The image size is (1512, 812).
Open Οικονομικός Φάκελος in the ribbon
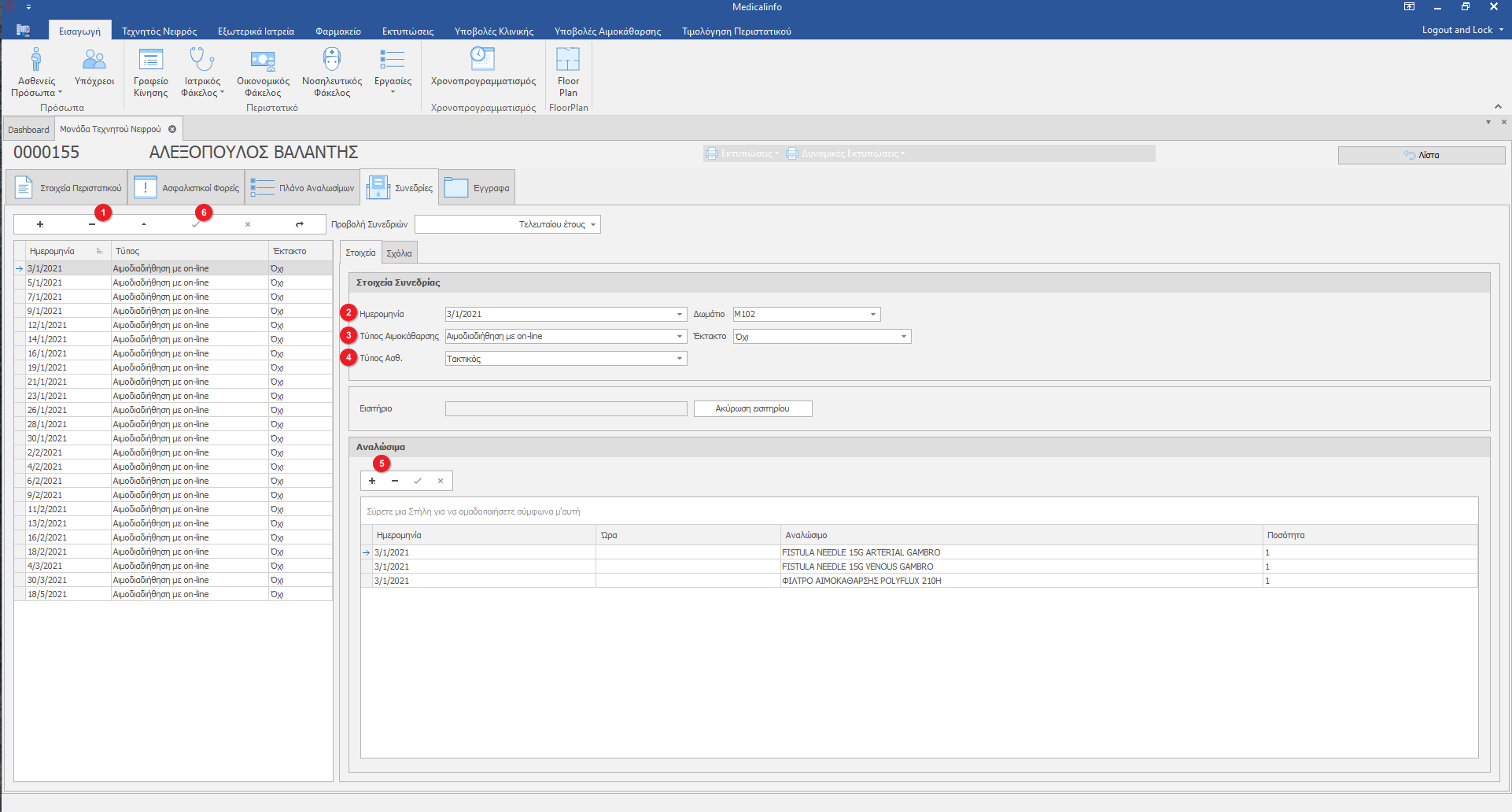pyautogui.click(x=263, y=71)
